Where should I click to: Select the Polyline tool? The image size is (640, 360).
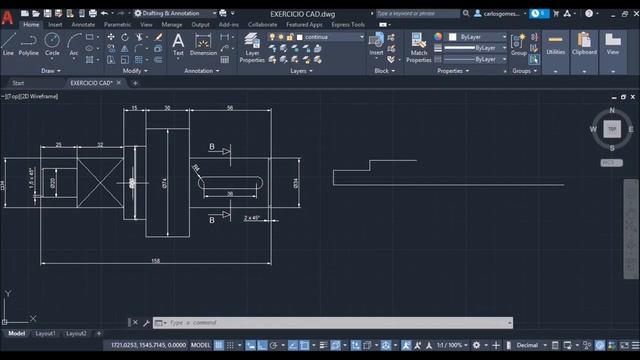[28, 44]
